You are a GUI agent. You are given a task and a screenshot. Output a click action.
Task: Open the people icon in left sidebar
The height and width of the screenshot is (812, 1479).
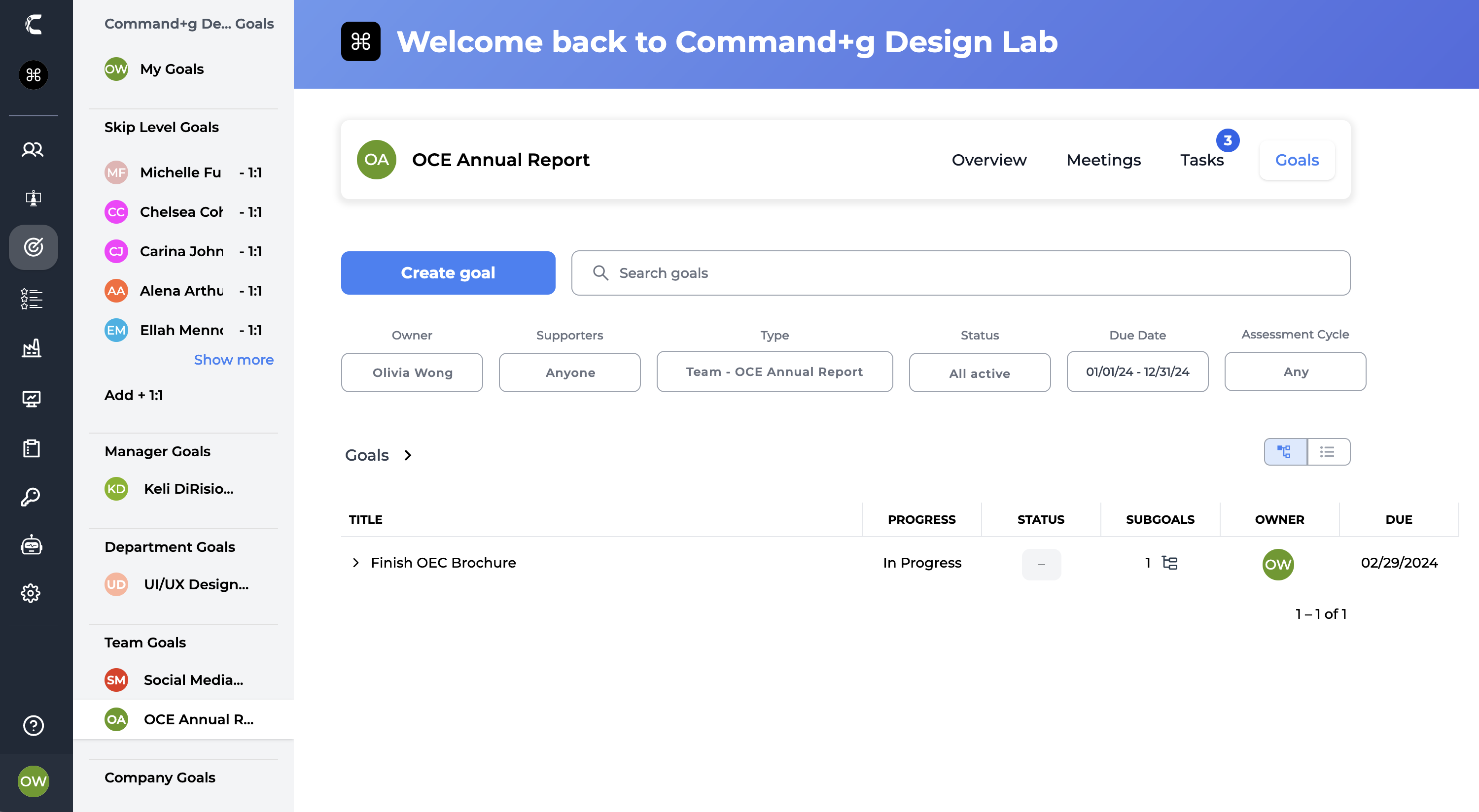(x=33, y=150)
